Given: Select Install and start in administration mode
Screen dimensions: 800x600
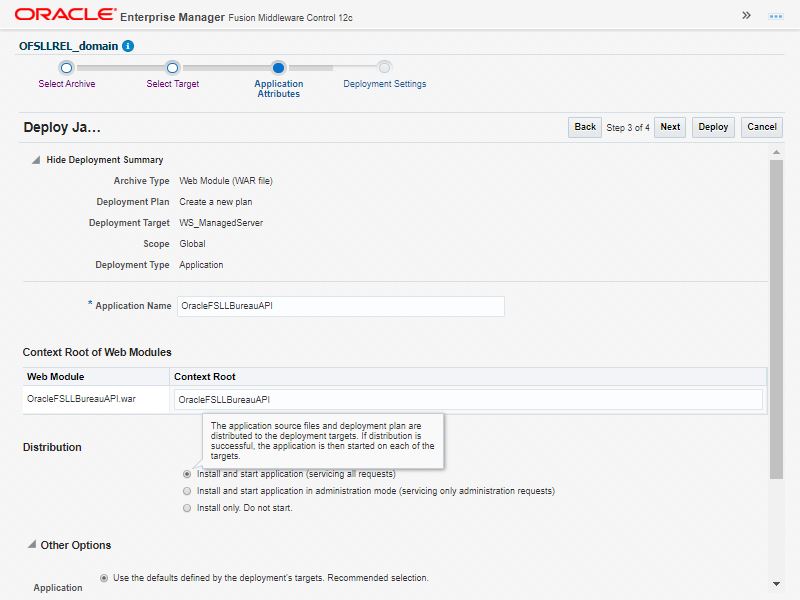Looking at the screenshot, I should (187, 491).
